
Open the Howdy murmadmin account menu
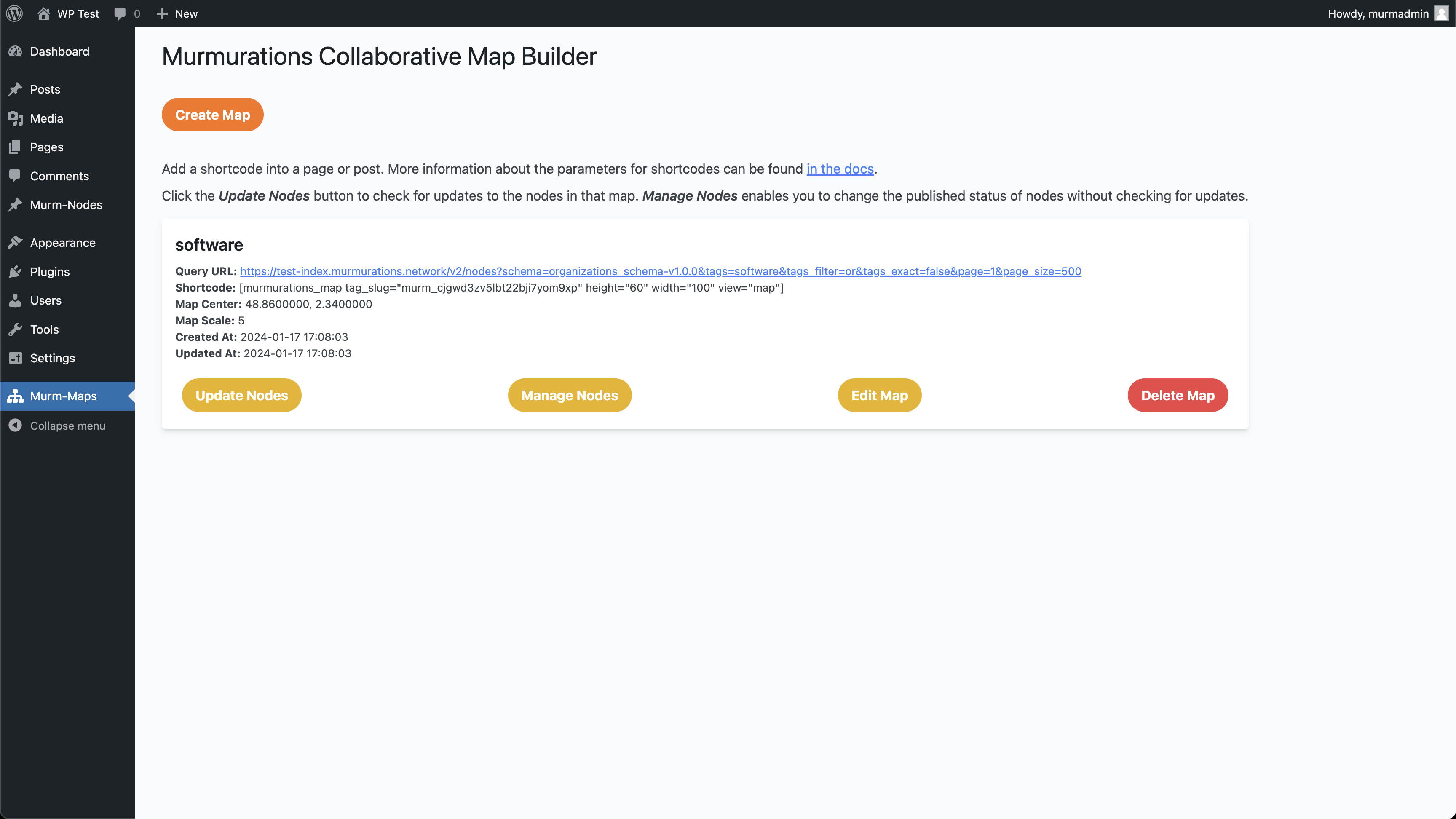tap(1378, 13)
